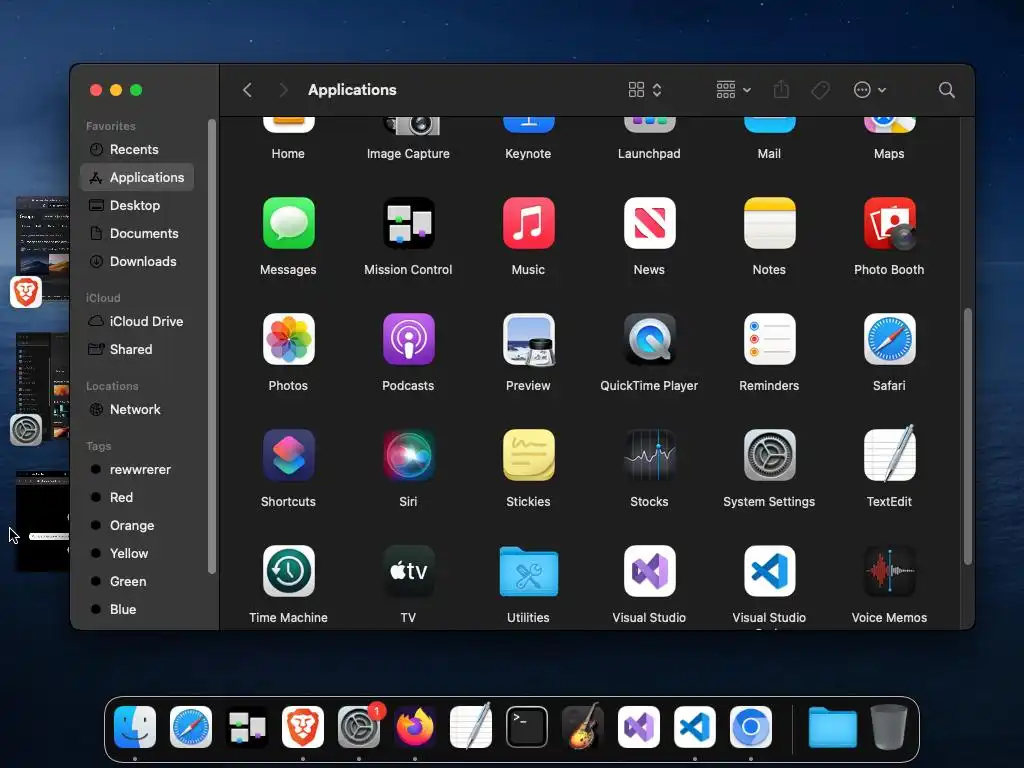Image resolution: width=1024 pixels, height=768 pixels.
Task: Open the Voice Memos app icon
Action: 889,571
